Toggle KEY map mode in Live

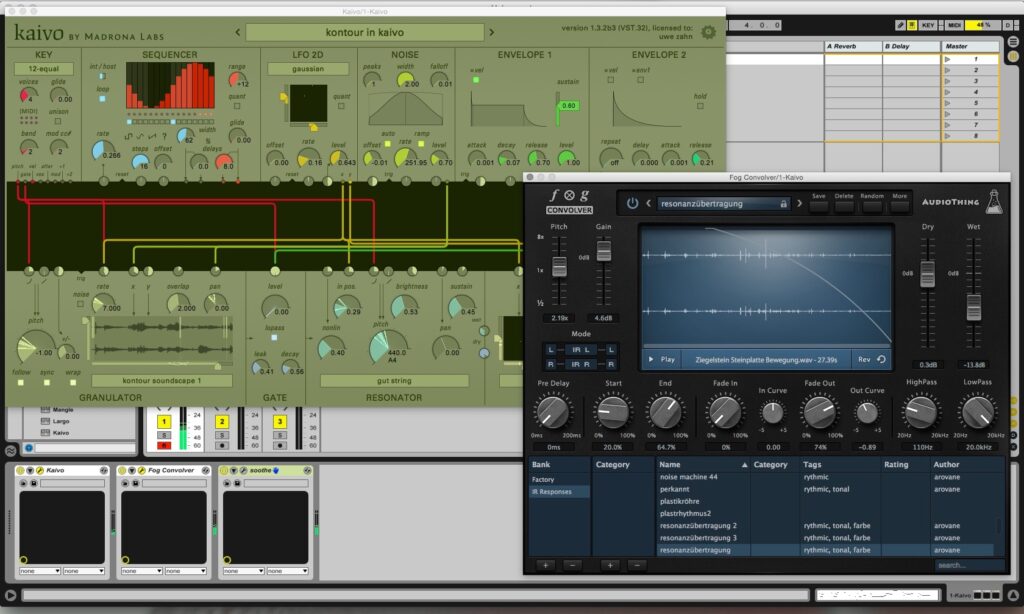pyautogui.click(x=927, y=25)
